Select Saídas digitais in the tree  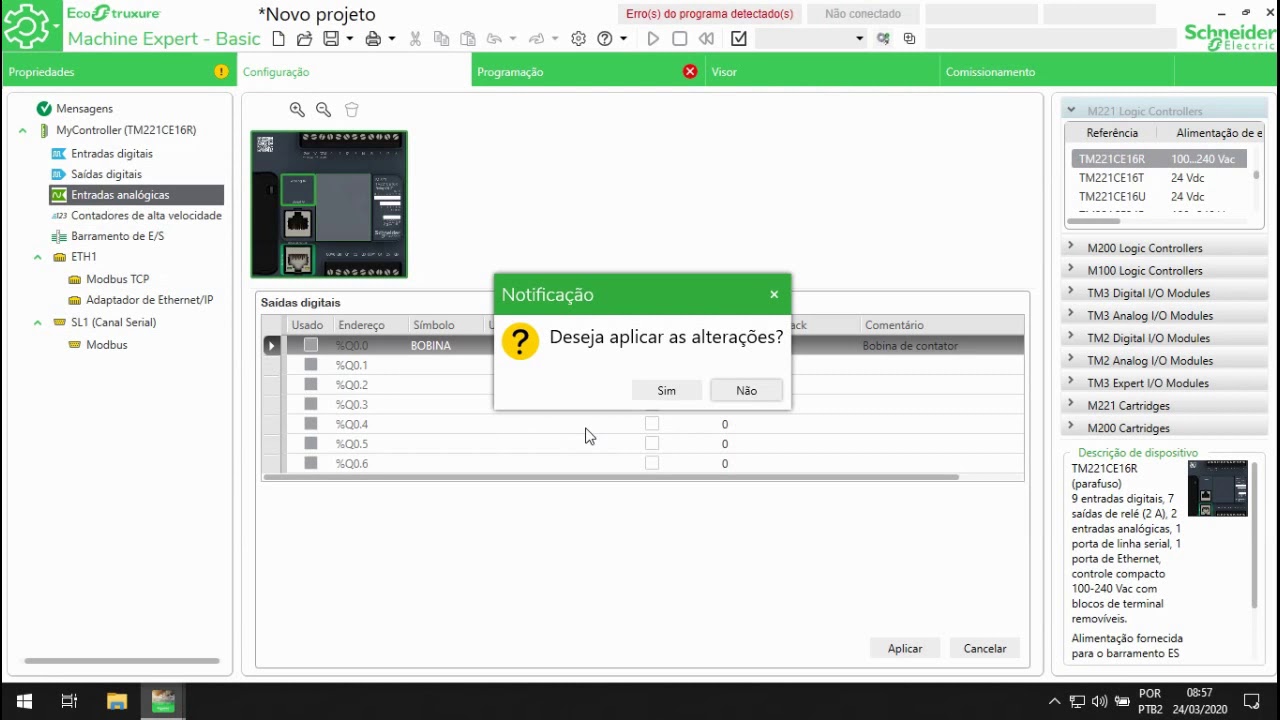pos(106,174)
